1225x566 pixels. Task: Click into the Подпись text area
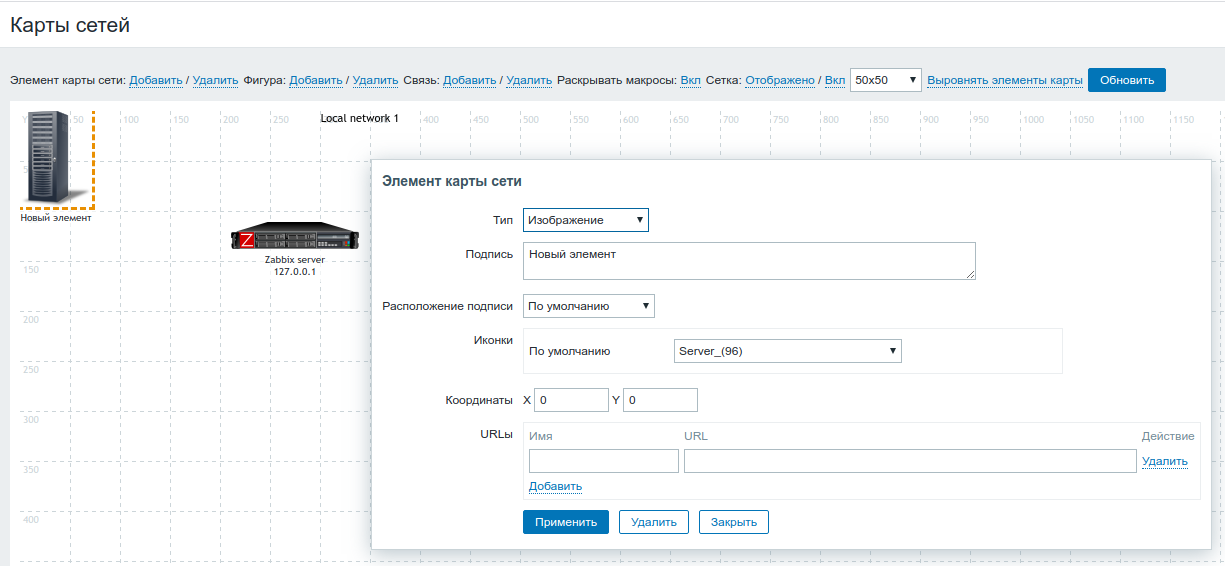pyautogui.click(x=749, y=261)
